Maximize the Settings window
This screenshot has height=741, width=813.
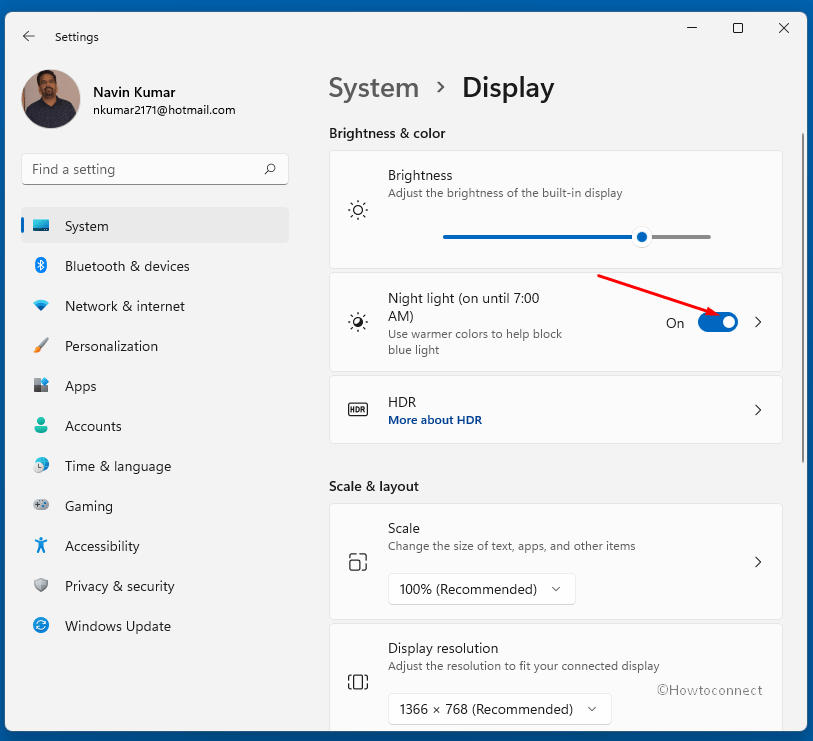738,28
